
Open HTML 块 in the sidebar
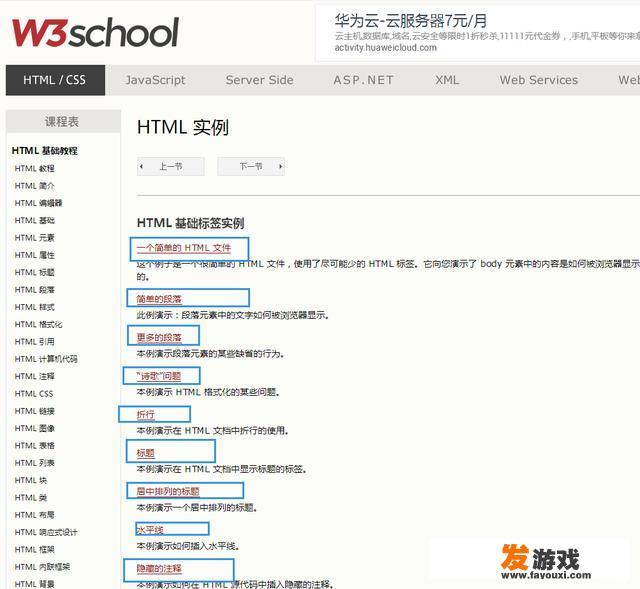click(31, 480)
